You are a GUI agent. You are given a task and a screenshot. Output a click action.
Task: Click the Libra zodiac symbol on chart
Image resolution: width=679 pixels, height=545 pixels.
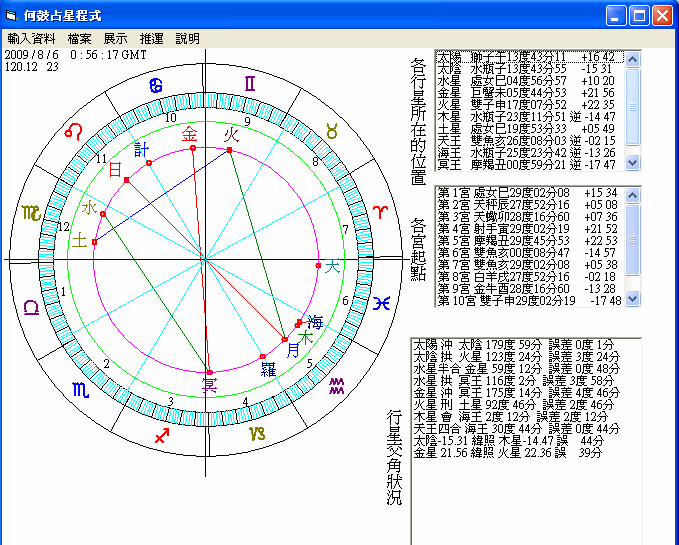tap(31, 307)
